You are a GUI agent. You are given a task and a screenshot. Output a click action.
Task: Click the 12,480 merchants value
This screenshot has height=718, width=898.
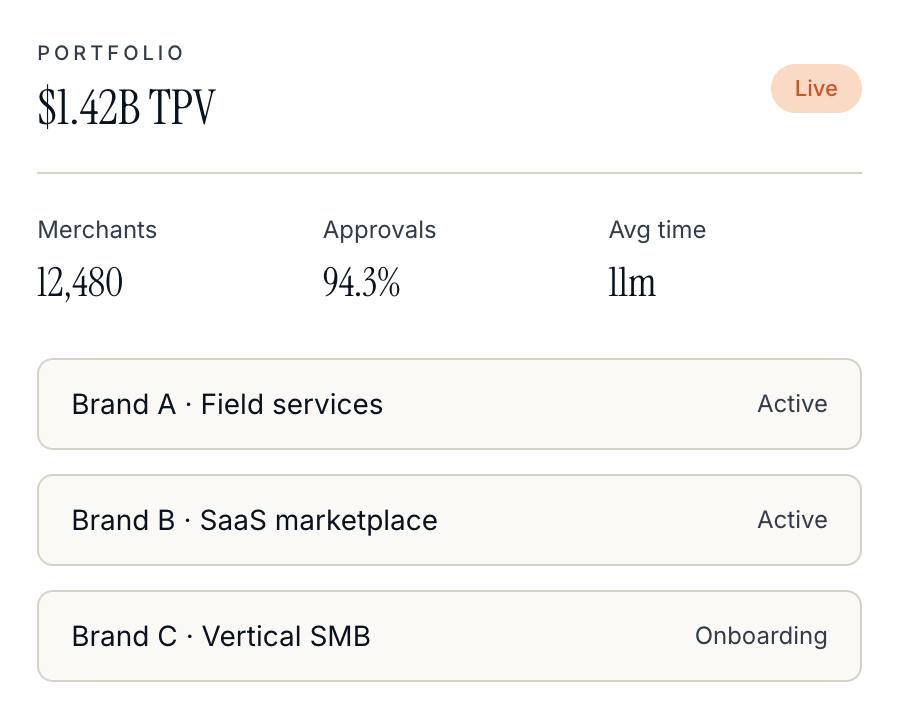[80, 282]
